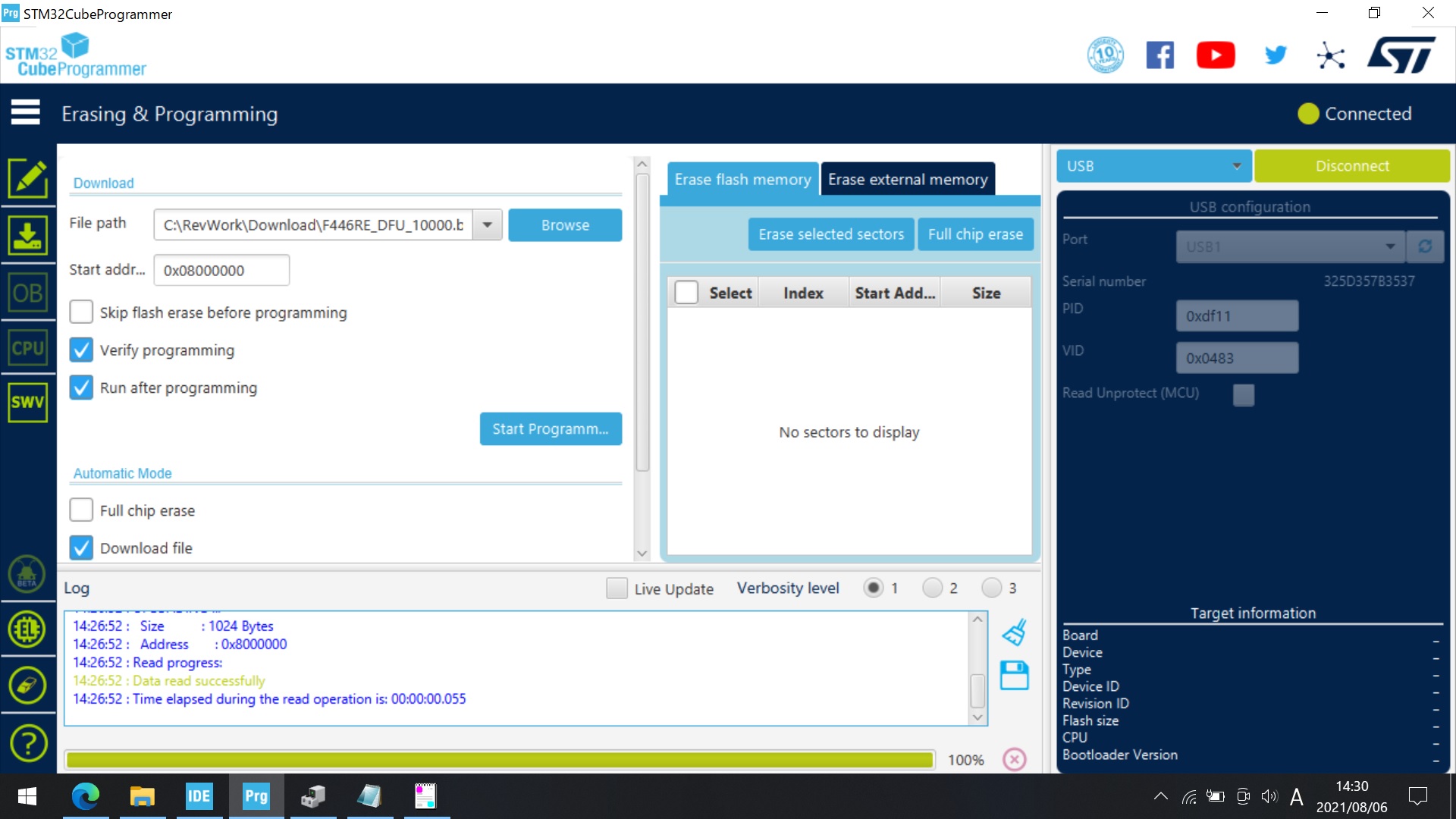1456x819 pixels.
Task: Click the Start address input field
Action: [221, 270]
